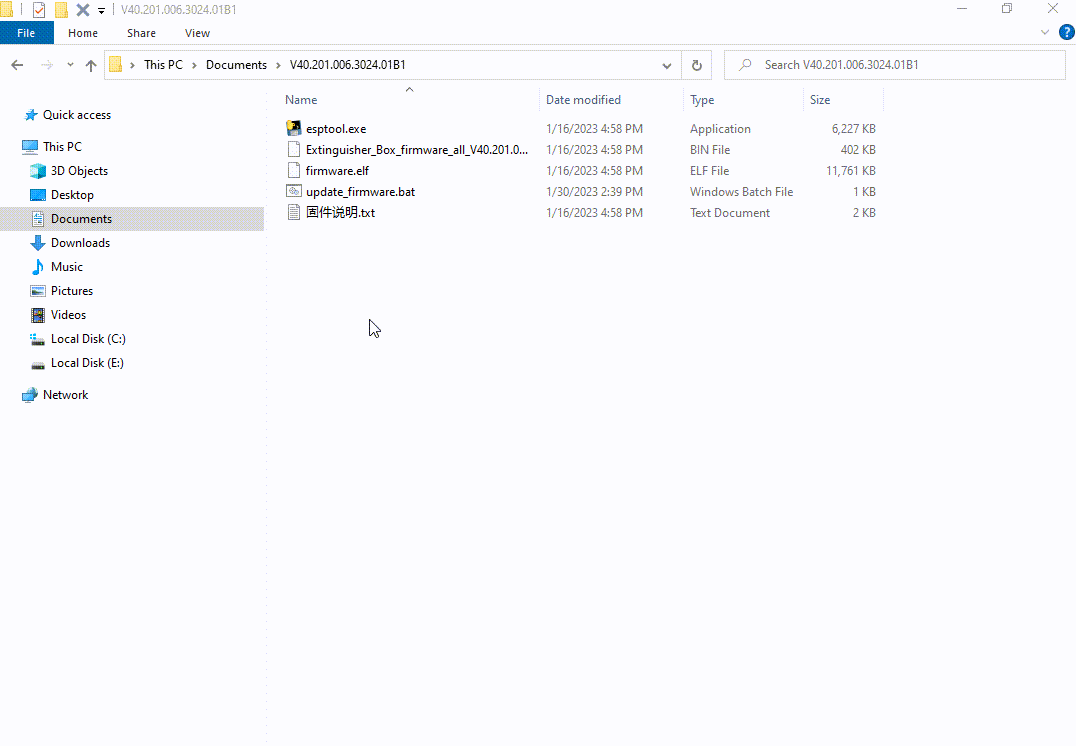Click Documents in the address breadcrumb
This screenshot has height=746, width=1076.
(236, 65)
